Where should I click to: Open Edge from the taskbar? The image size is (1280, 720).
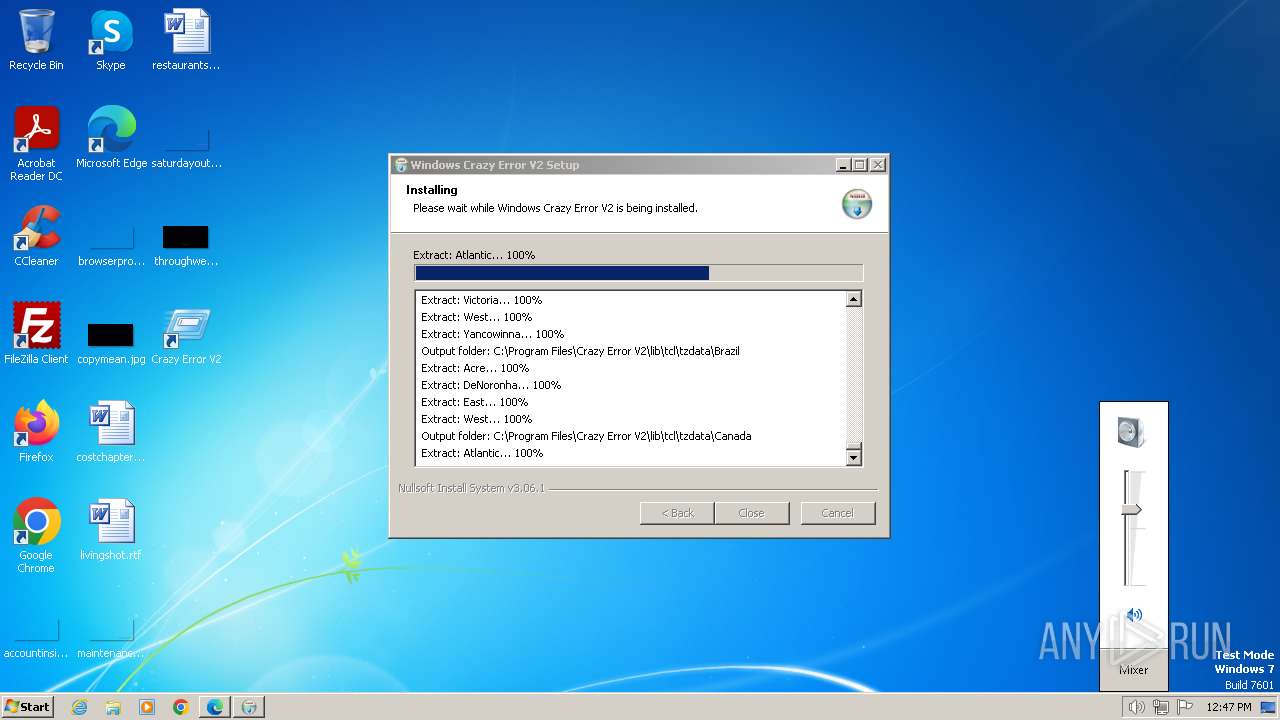click(x=215, y=707)
